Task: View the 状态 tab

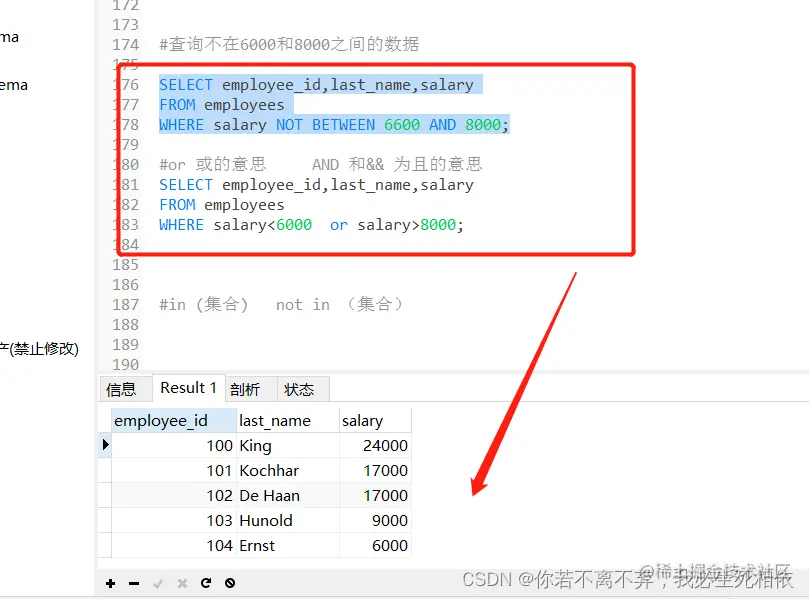Action: point(302,388)
